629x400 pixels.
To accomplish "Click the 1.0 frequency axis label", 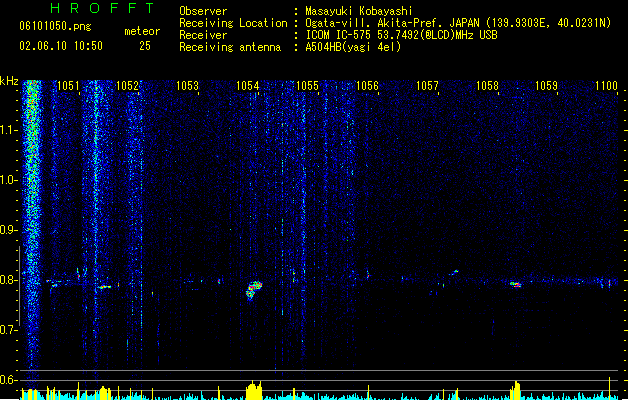I will [8, 180].
